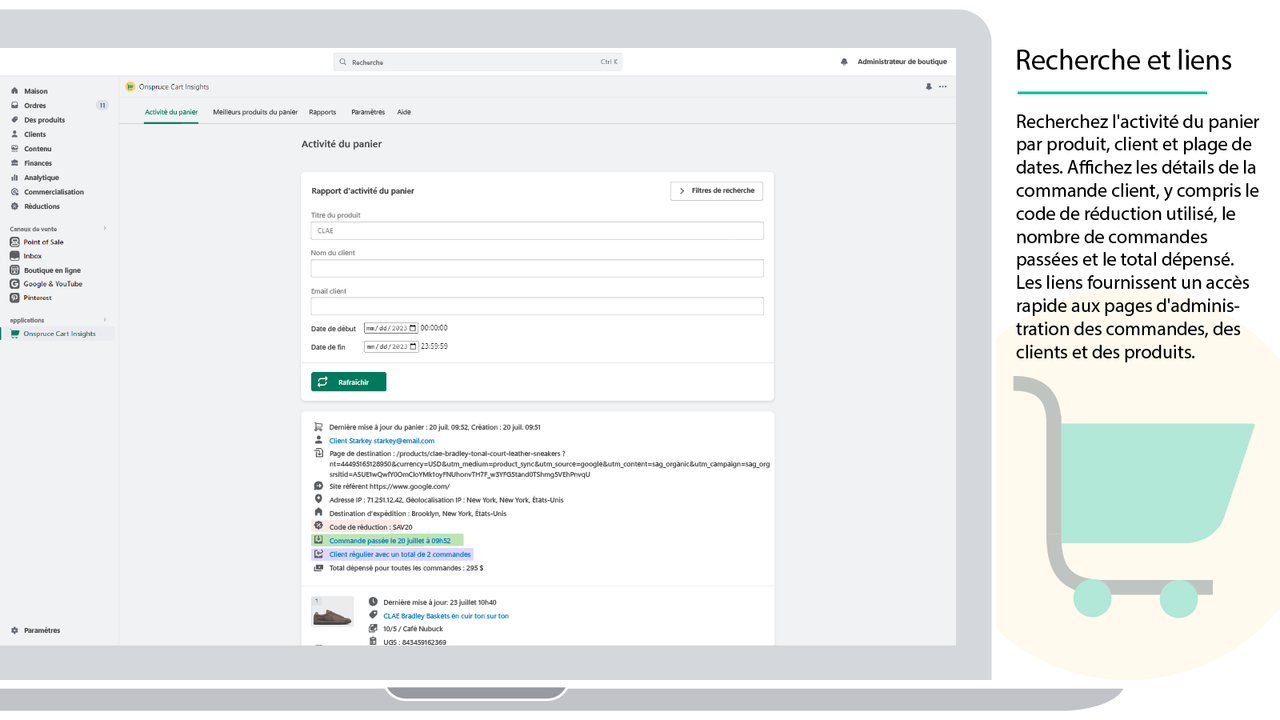Open the Paramètres tab
Image resolution: width=1280 pixels, height=720 pixels.
(x=368, y=112)
